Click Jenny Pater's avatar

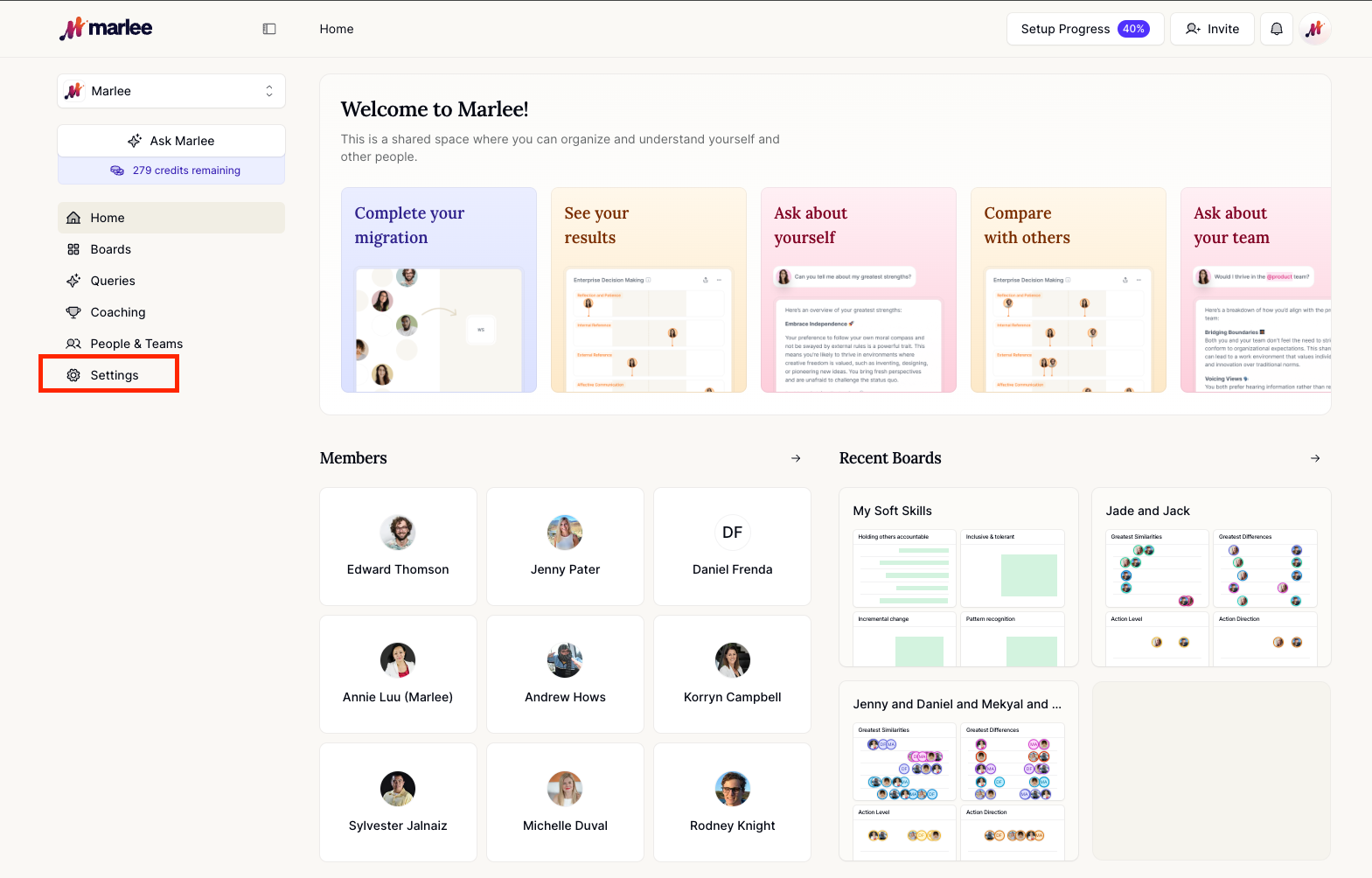565,533
